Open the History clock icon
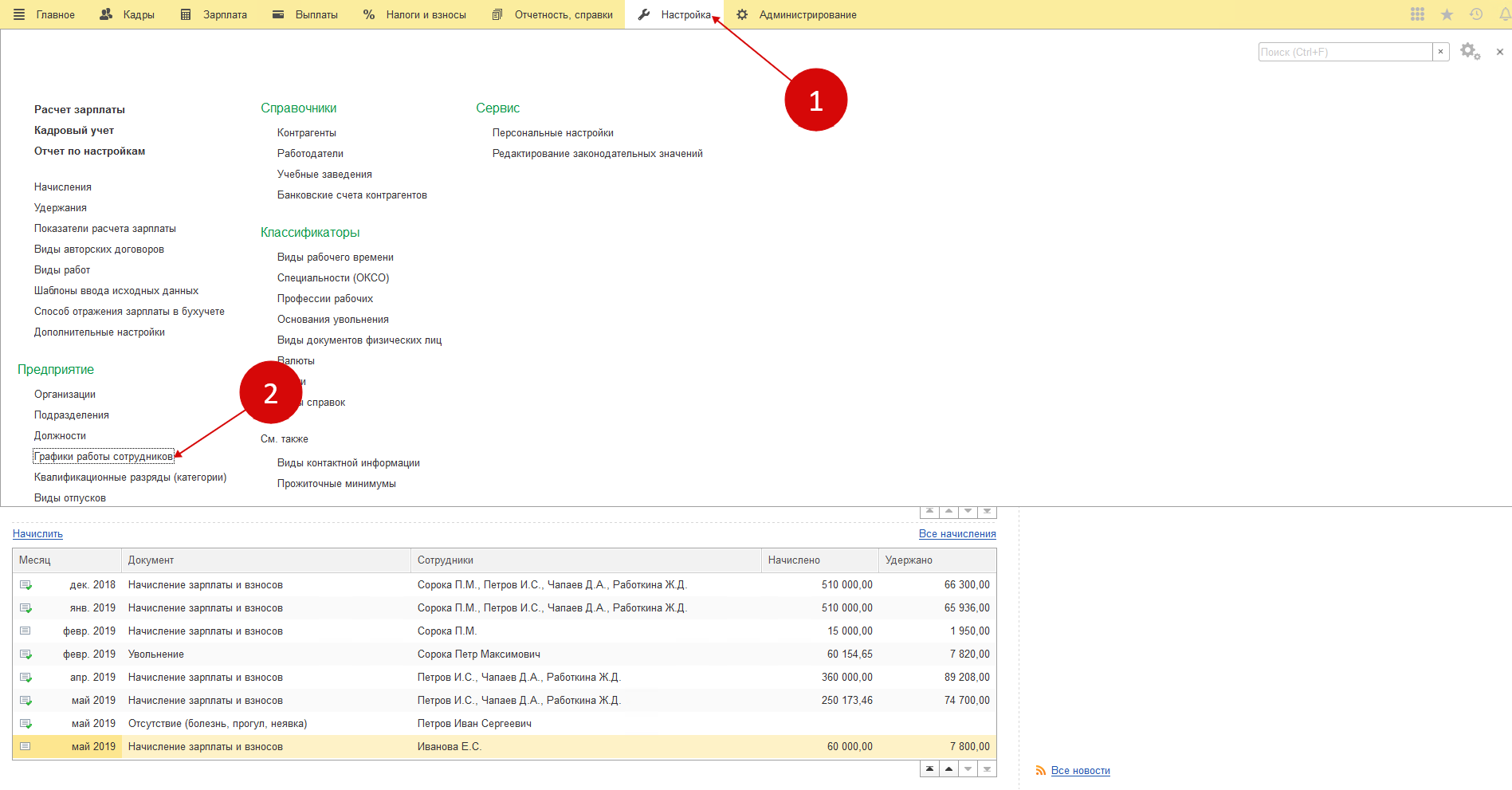 tap(1476, 14)
